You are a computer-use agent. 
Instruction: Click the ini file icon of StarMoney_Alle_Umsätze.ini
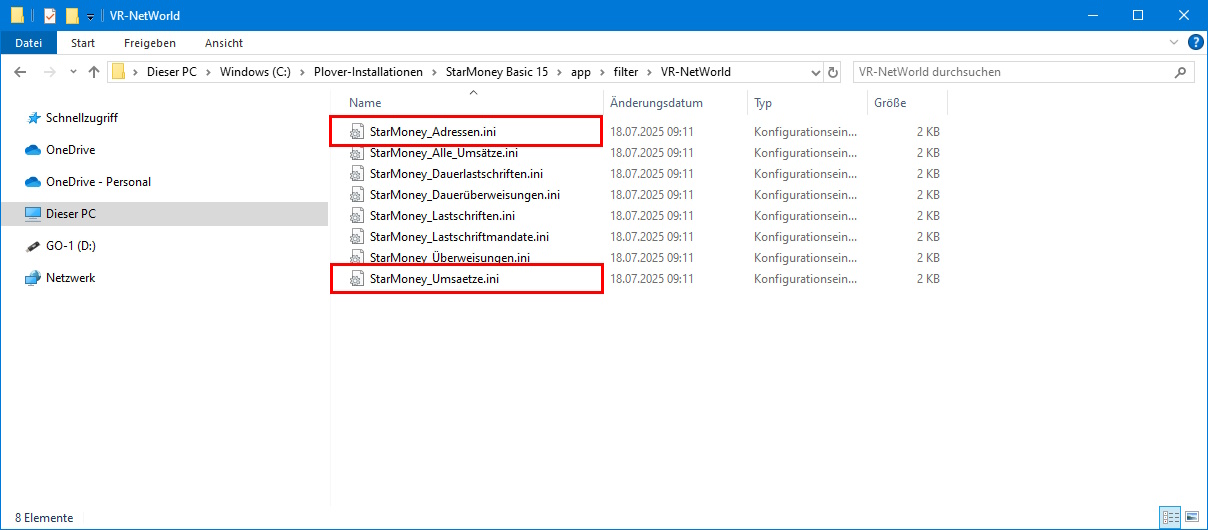[x=357, y=152]
